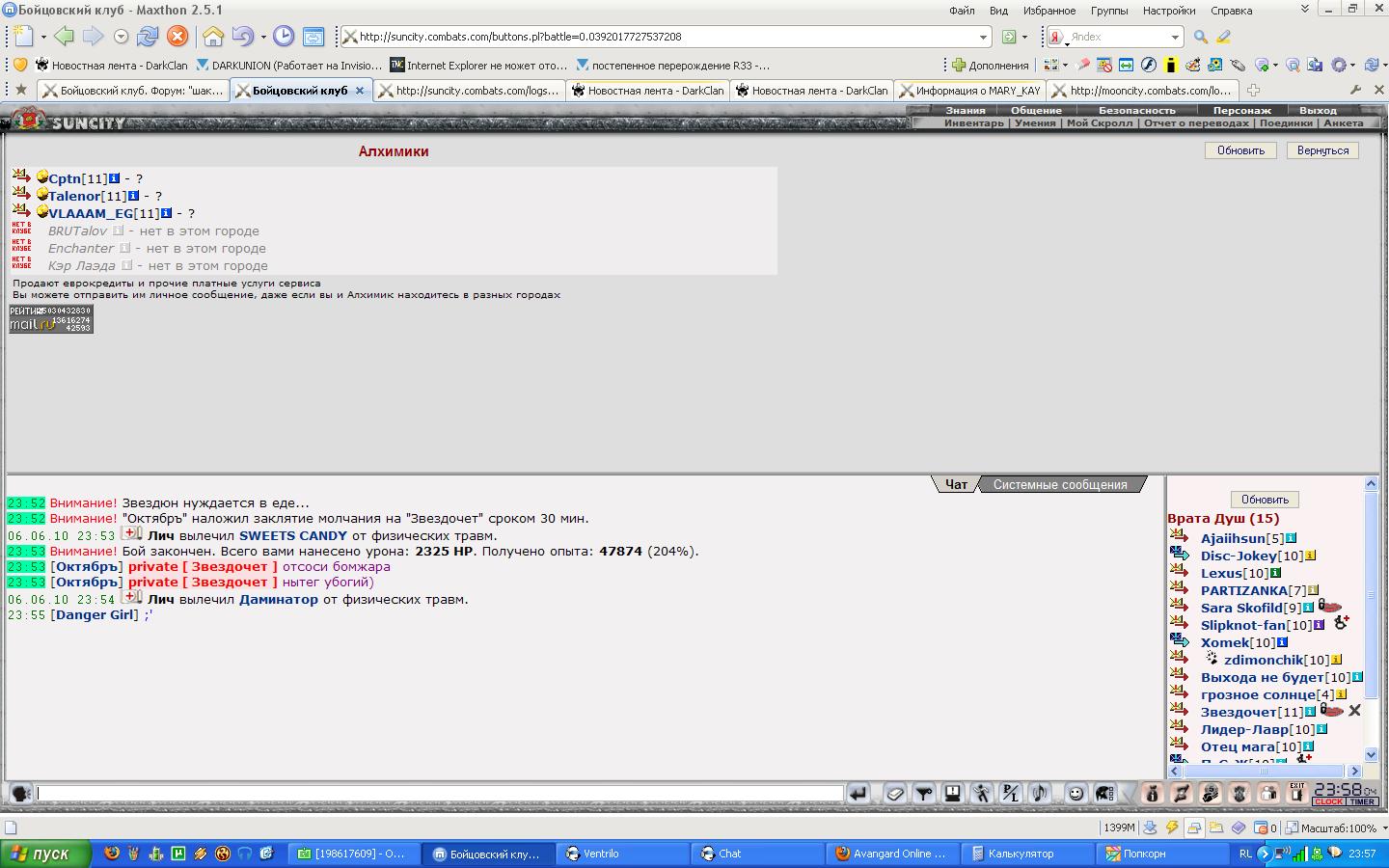Viewport: 1389px width, 868px height.
Task: Open the Yandex search engine dropdown
Action: tap(1174, 37)
